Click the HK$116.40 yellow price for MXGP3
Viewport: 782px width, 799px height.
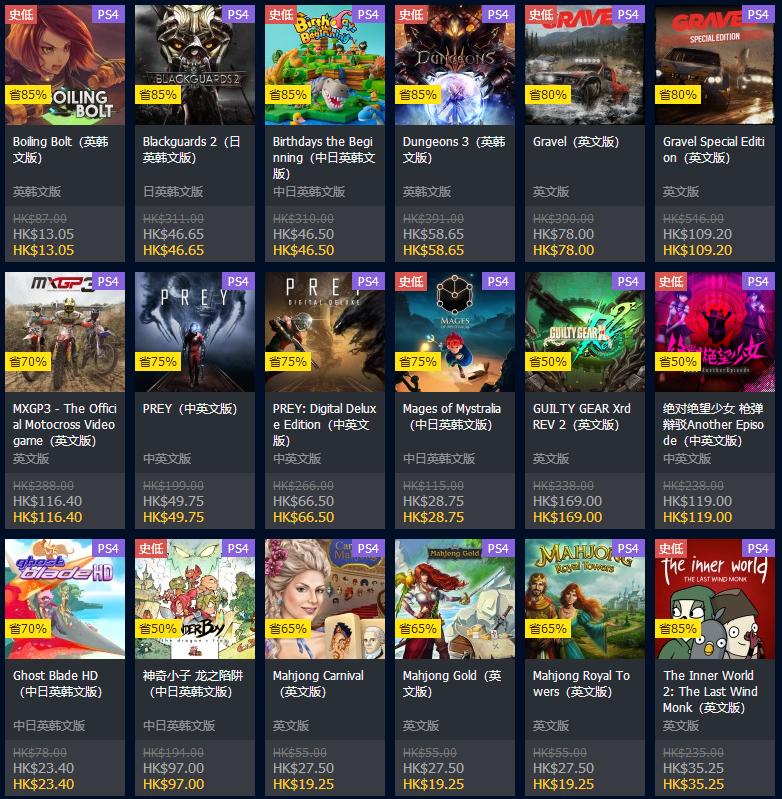[47, 517]
